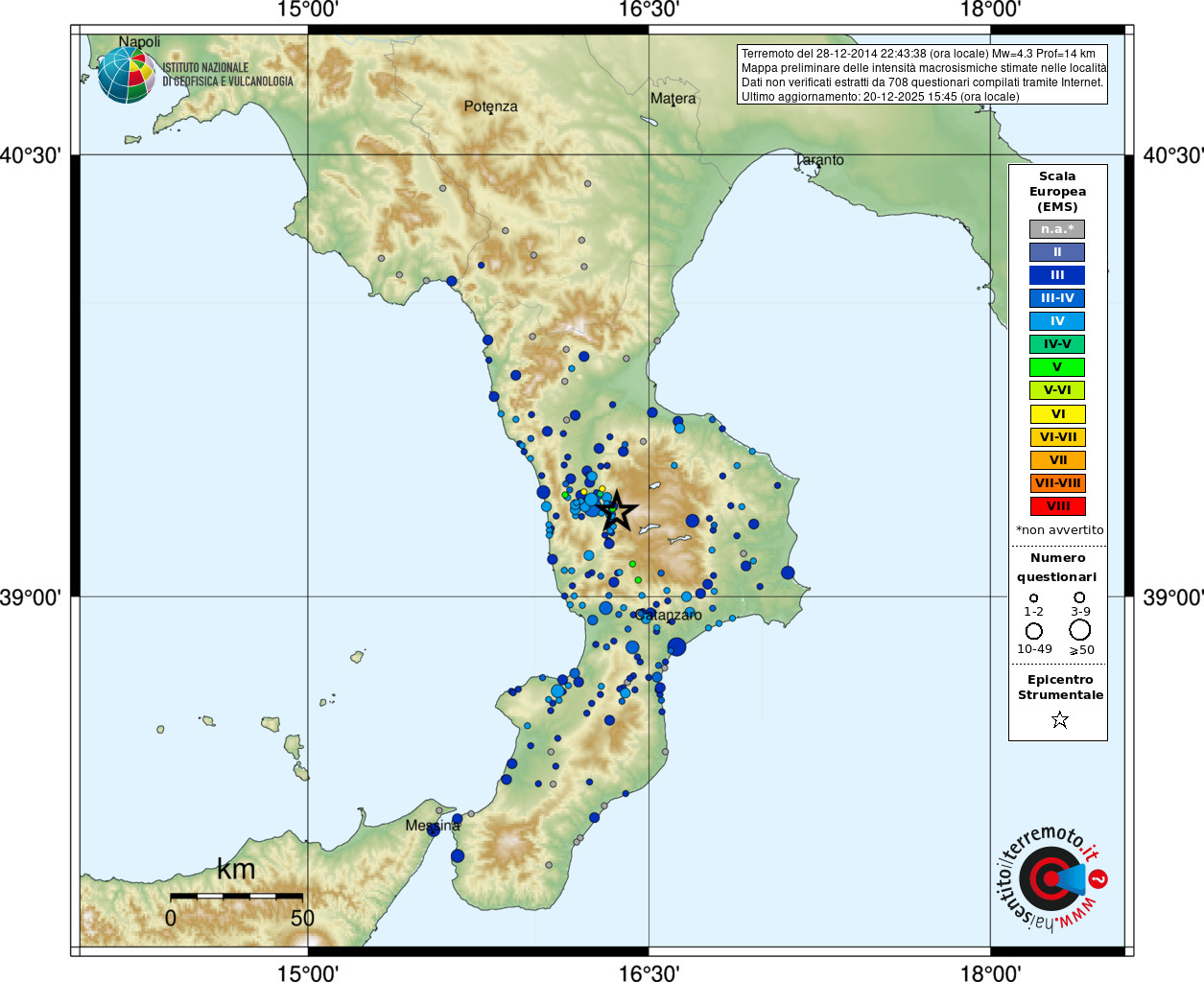Click the Taranto city label
Screen dimensions: 1204x982
(x=820, y=160)
